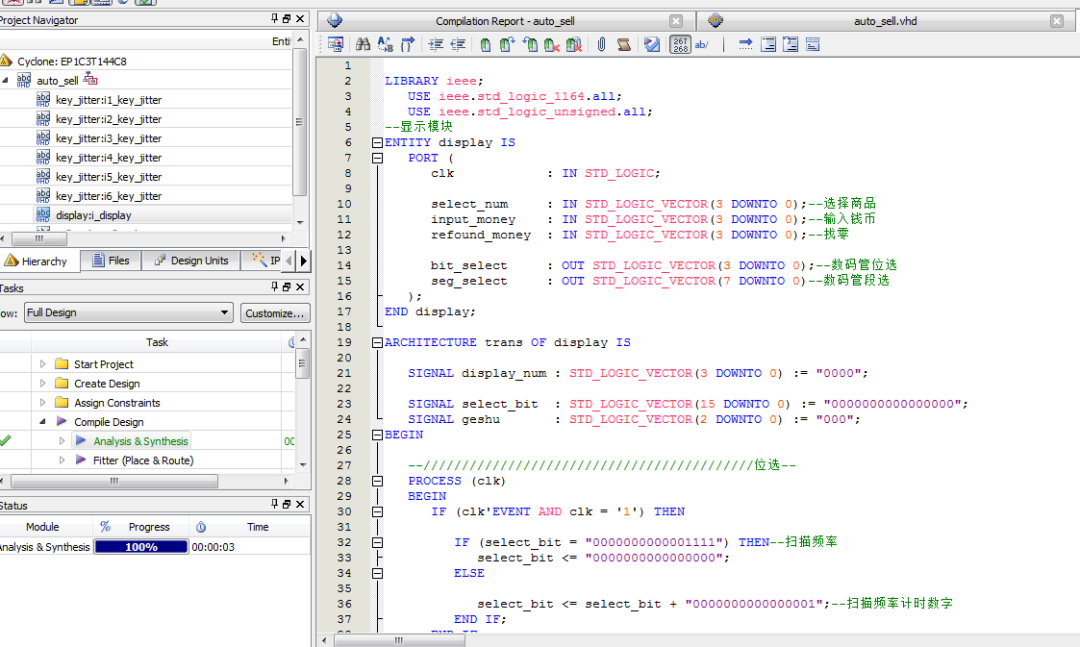Click the scroll-shaped template icon
1080x647 pixels.
(x=624, y=44)
